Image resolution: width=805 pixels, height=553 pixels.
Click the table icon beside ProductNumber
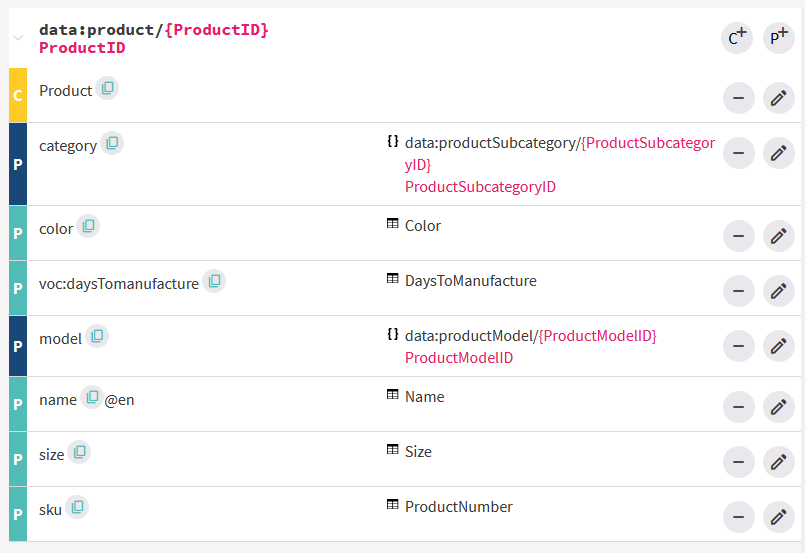[392, 504]
